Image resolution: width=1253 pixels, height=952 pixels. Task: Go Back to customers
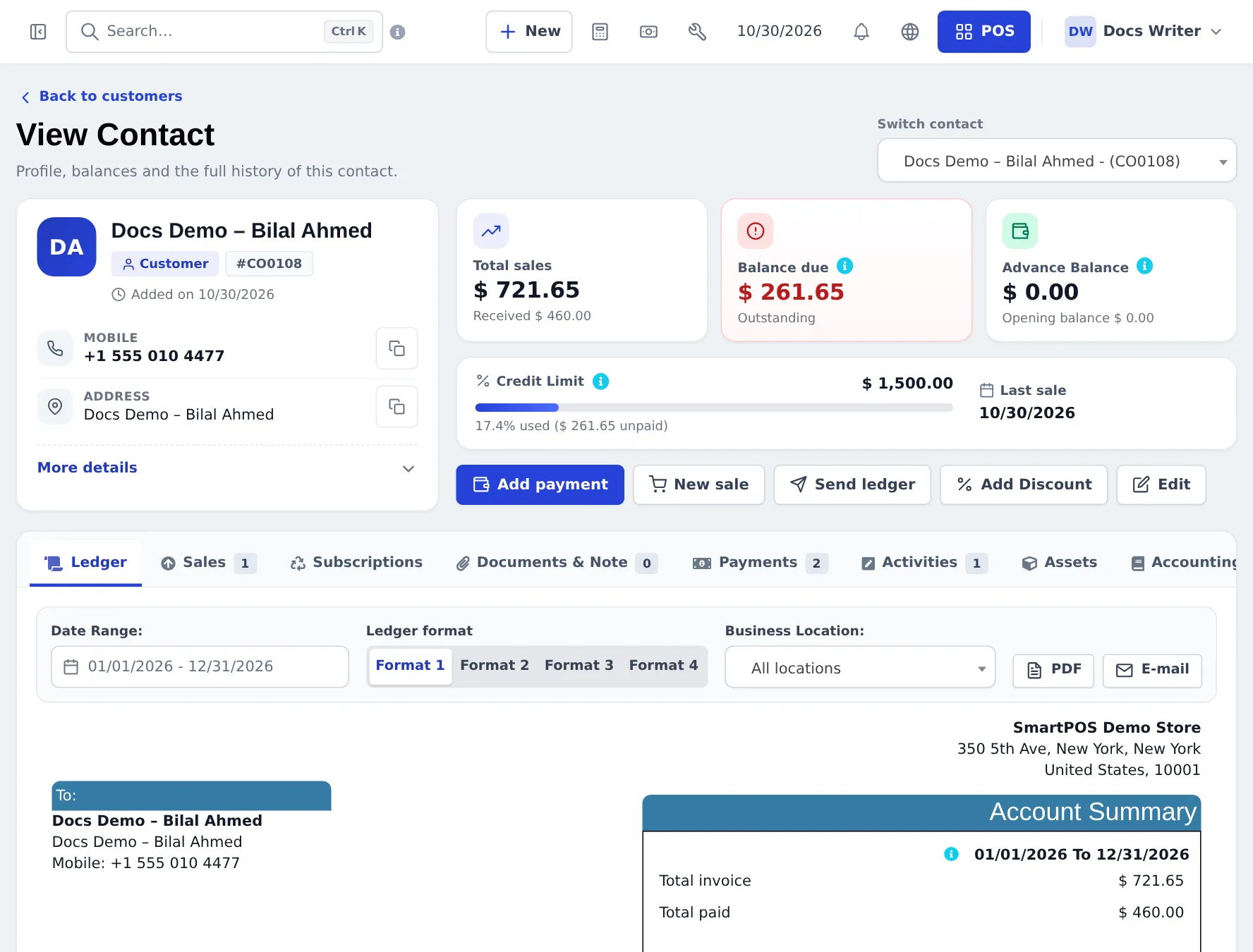click(102, 97)
